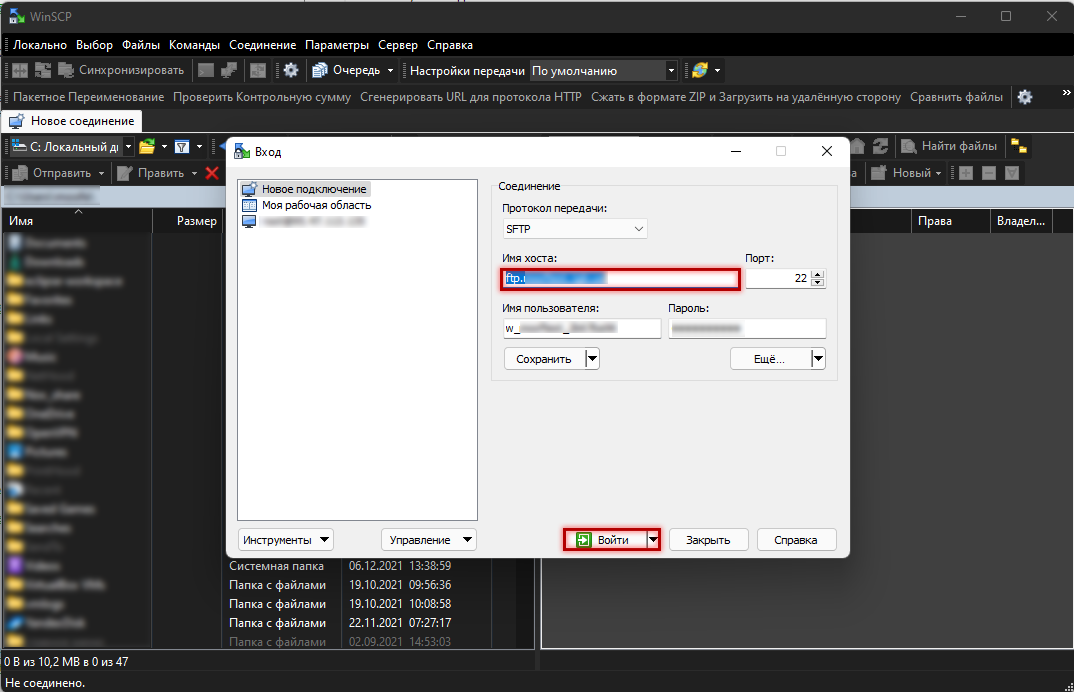The height and width of the screenshot is (692, 1074).
Task: Expand the arrow next to globe refresh icon
Action: (x=717, y=71)
